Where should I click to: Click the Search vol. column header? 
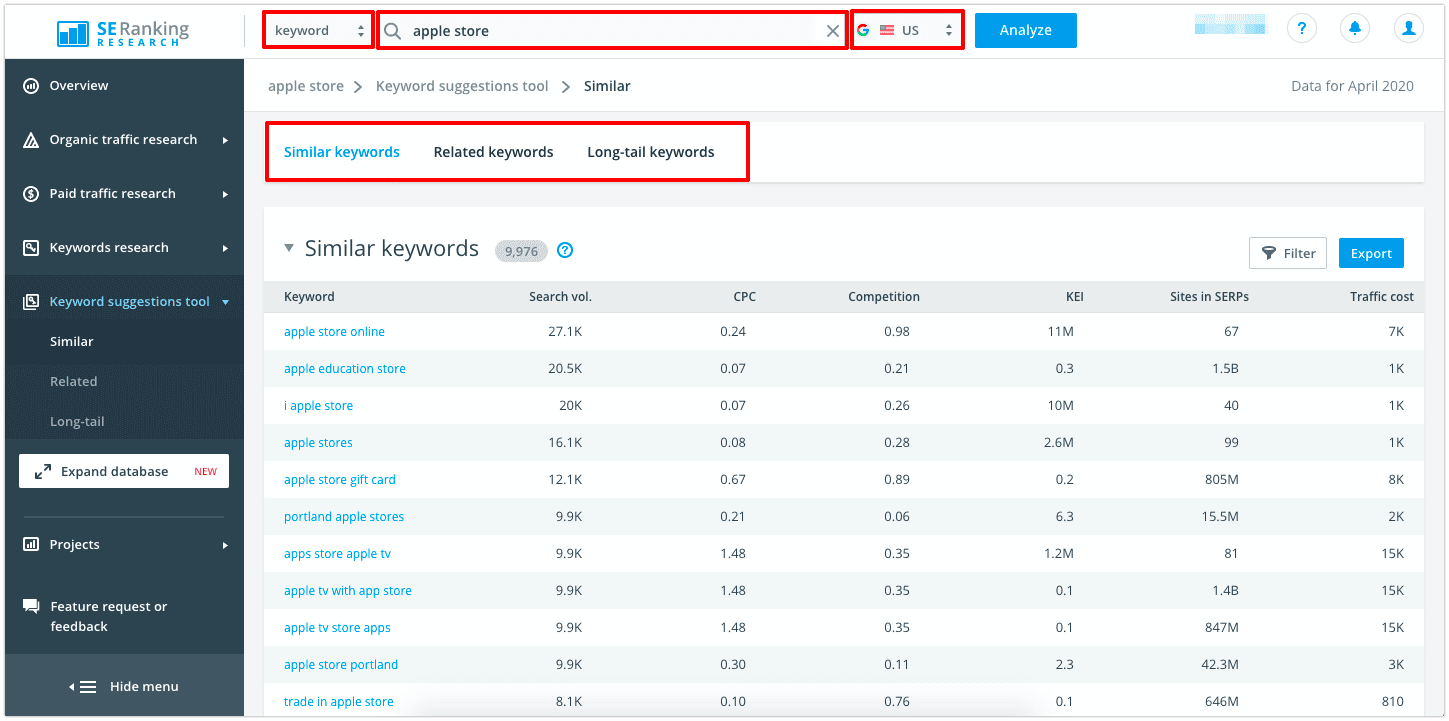click(560, 297)
